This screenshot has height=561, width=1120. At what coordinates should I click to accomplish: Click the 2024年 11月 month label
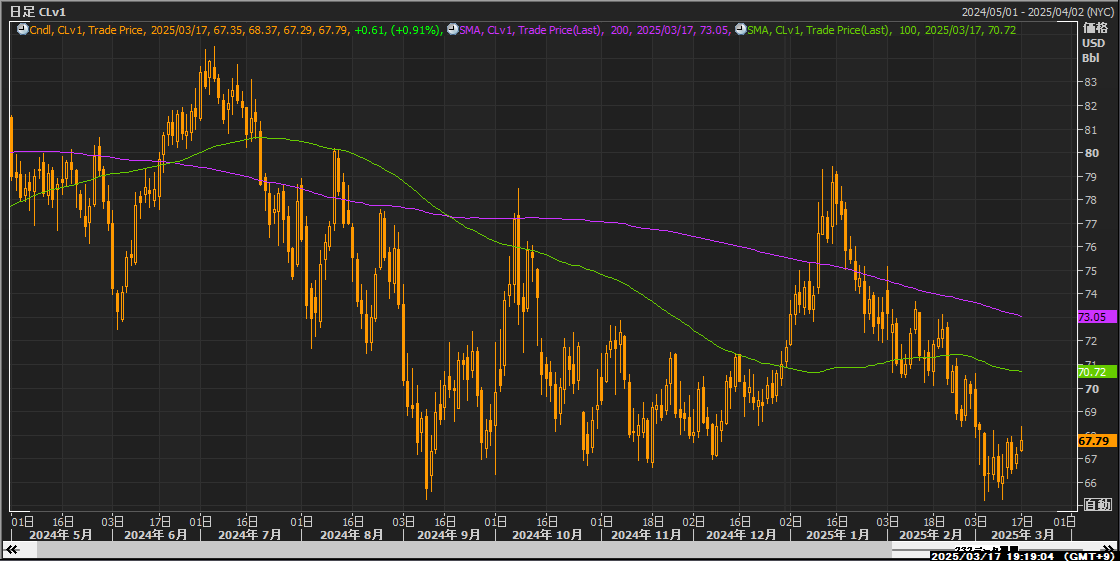pos(646,535)
